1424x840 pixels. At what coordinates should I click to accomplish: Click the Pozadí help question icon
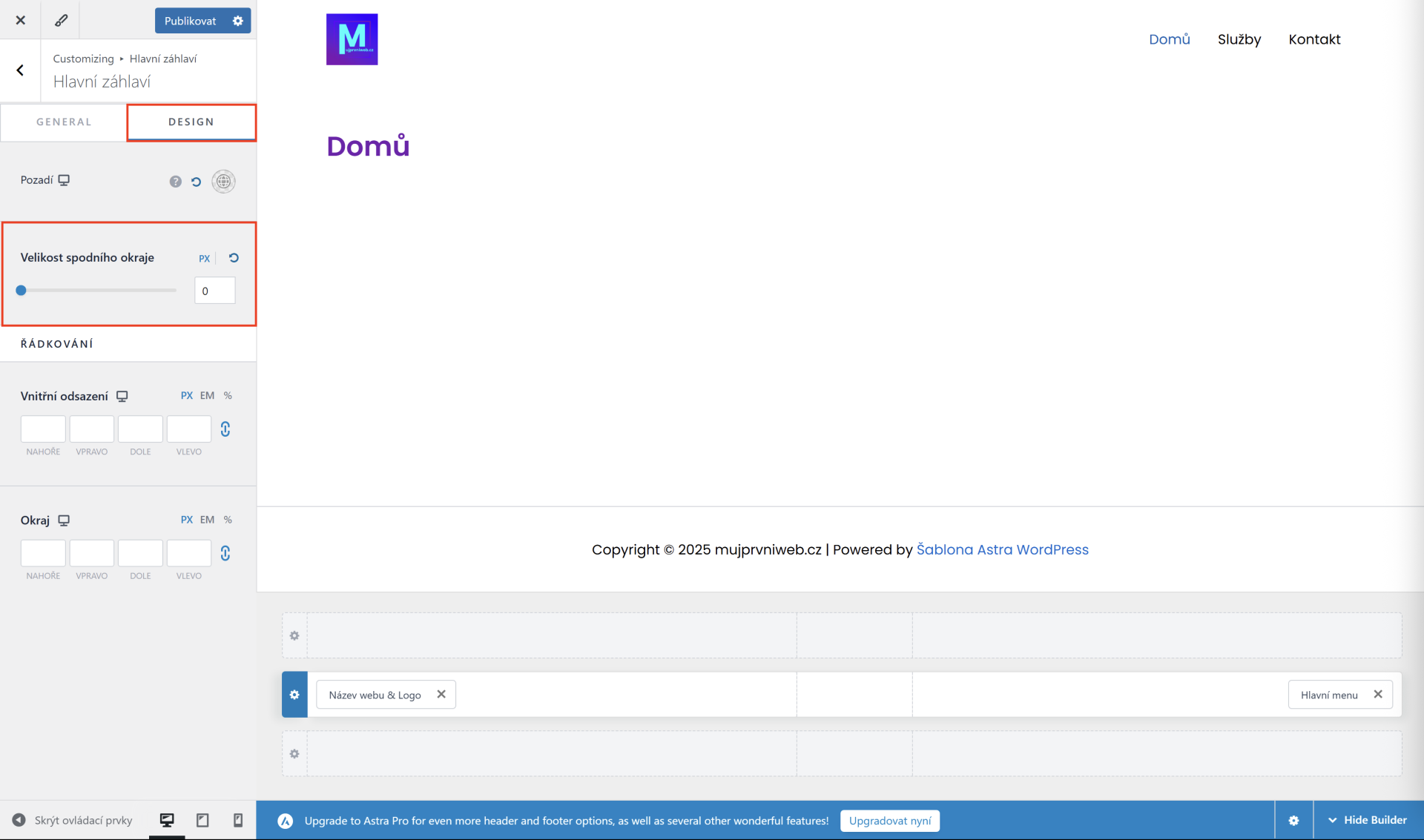(x=175, y=182)
